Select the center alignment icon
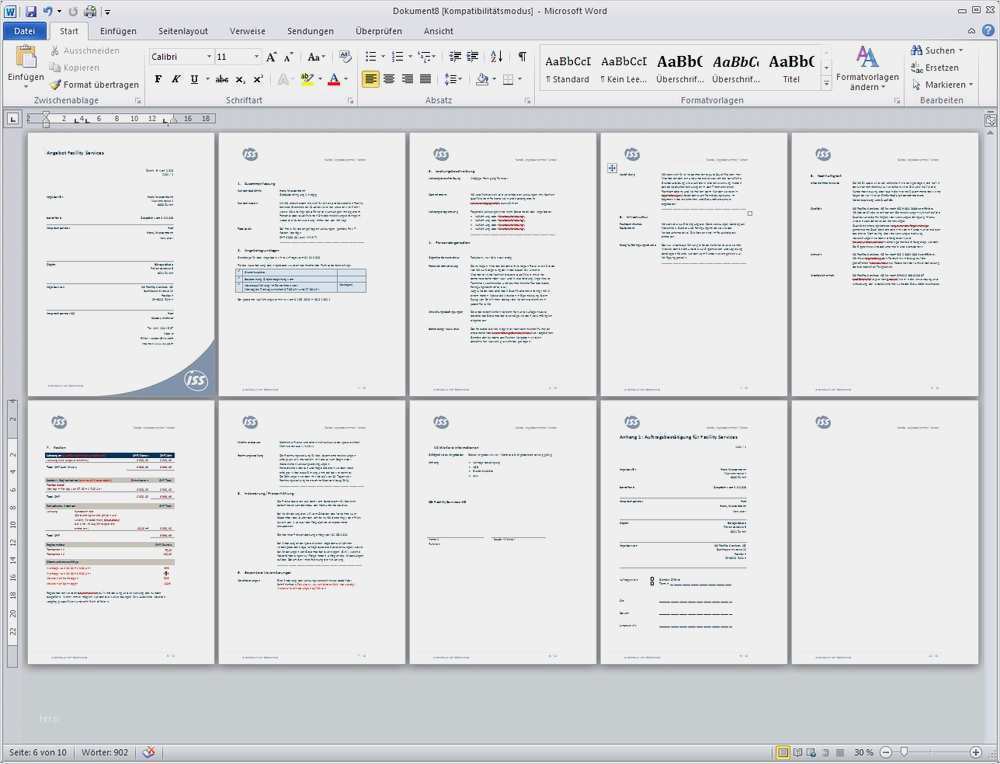Image resolution: width=1000 pixels, height=764 pixels. tap(388, 79)
